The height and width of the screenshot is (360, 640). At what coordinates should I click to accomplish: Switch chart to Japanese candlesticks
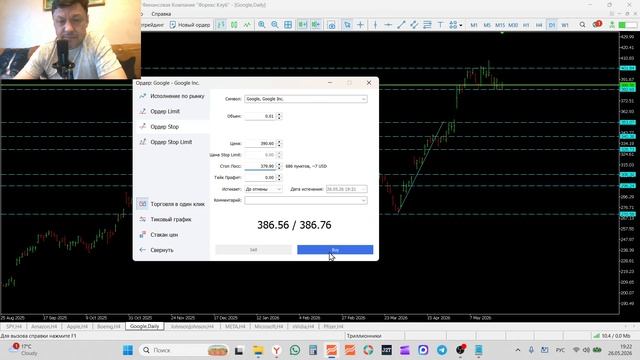tap(234, 25)
